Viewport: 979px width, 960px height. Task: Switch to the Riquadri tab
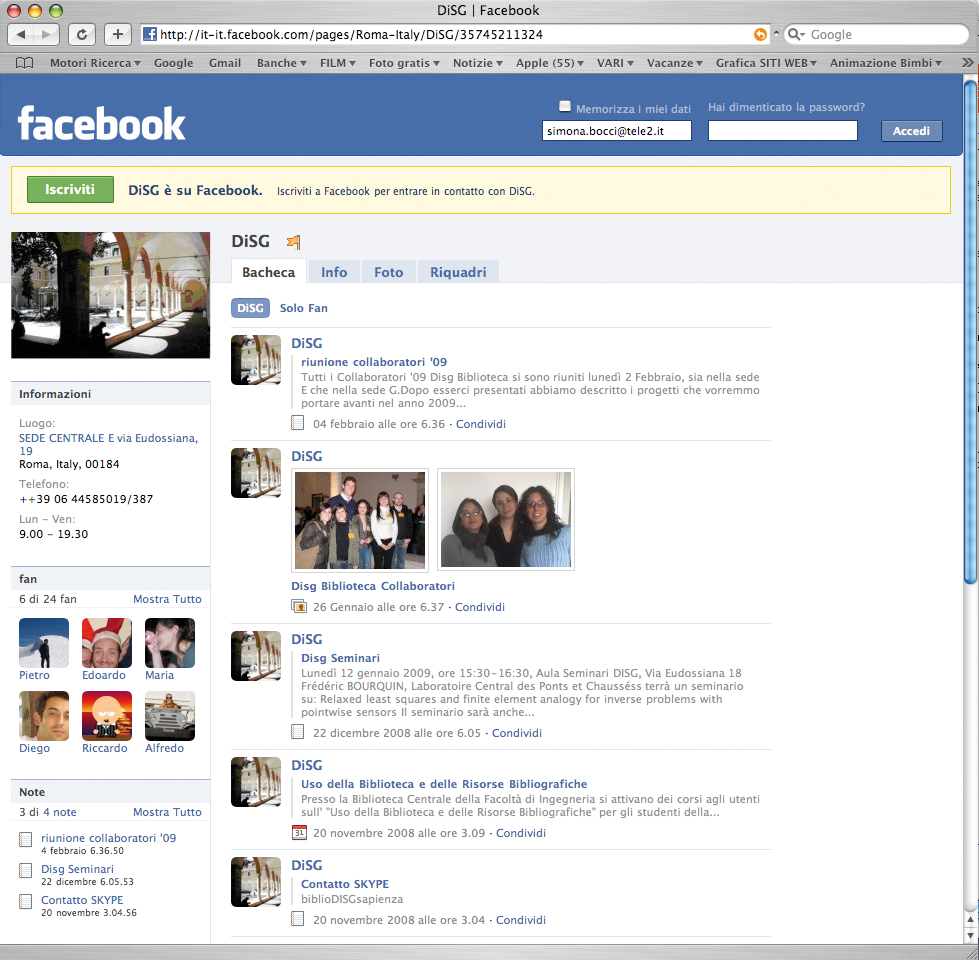pyautogui.click(x=458, y=272)
